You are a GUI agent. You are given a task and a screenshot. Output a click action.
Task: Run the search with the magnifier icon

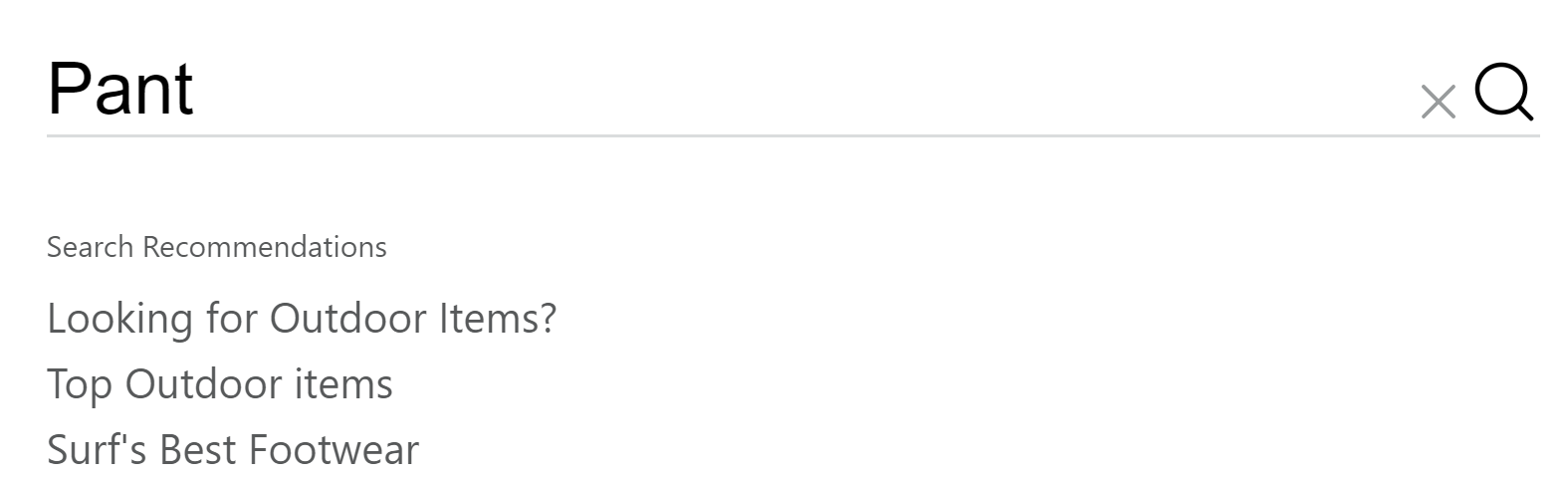tap(1503, 93)
